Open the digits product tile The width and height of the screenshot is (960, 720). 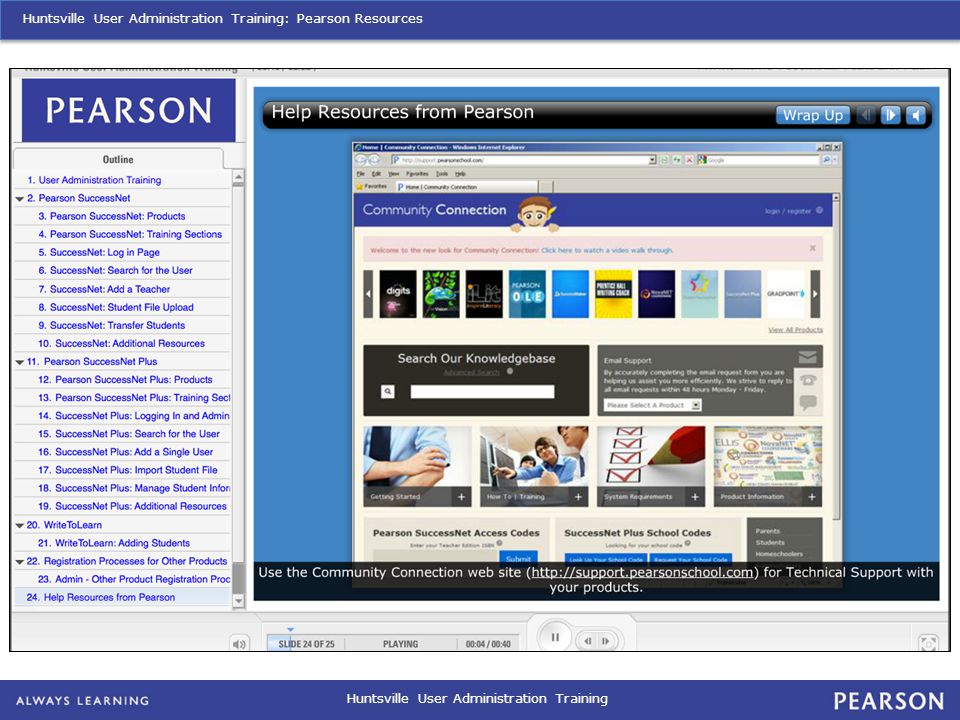click(398, 294)
